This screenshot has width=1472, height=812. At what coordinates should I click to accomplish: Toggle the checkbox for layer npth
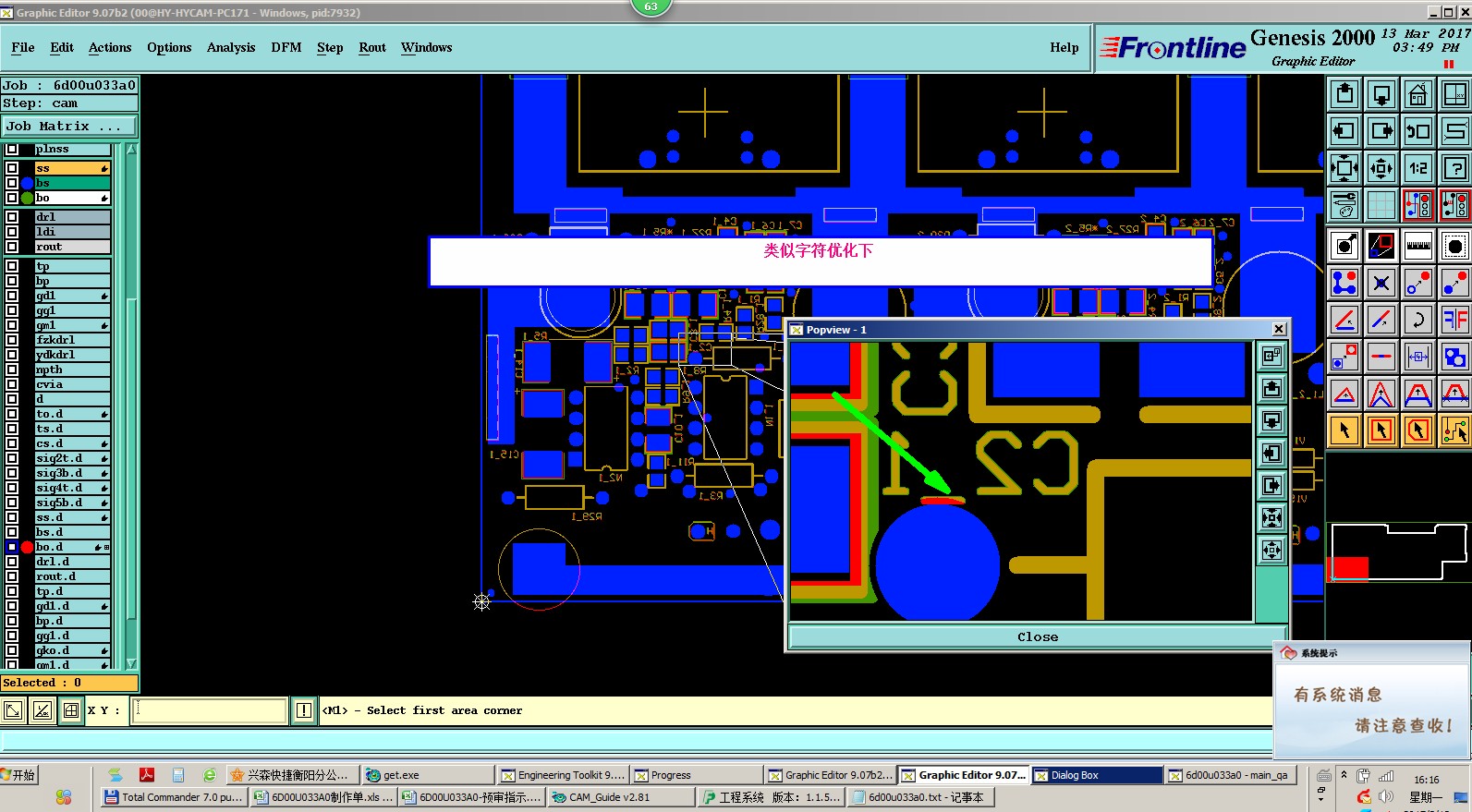pos(12,370)
